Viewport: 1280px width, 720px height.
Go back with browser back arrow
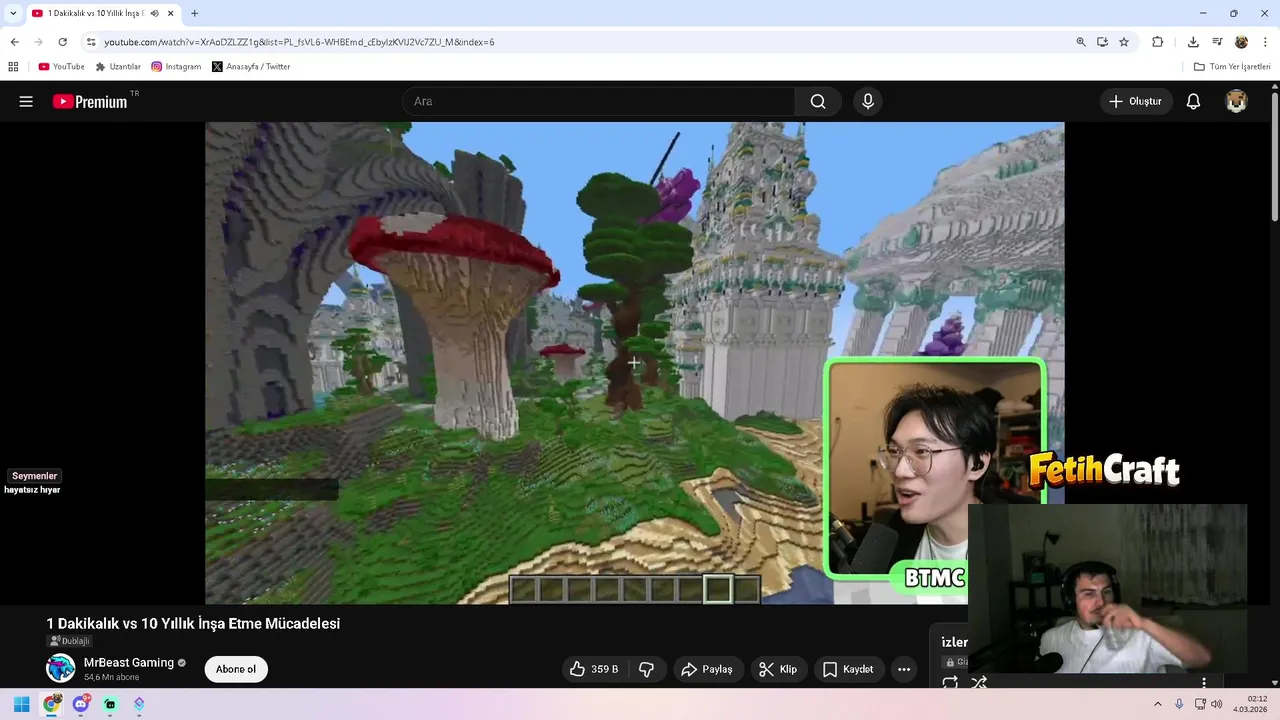coord(14,42)
